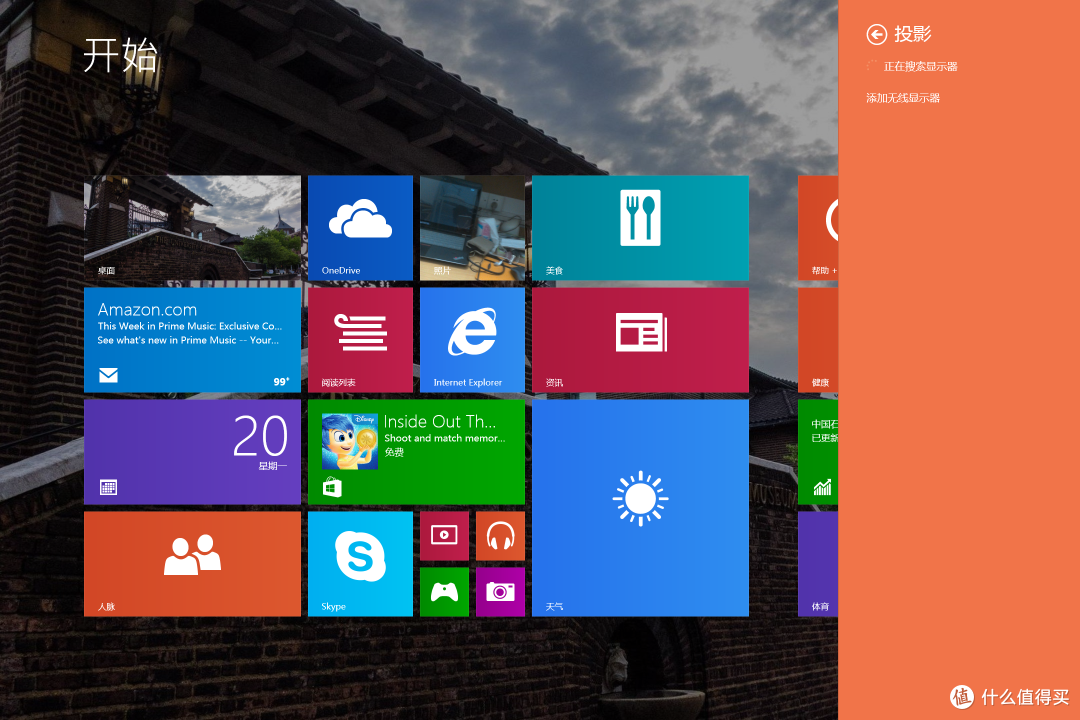Open the Finance chart tile
Image resolution: width=1080 pixels, height=720 pixels.
(x=818, y=452)
